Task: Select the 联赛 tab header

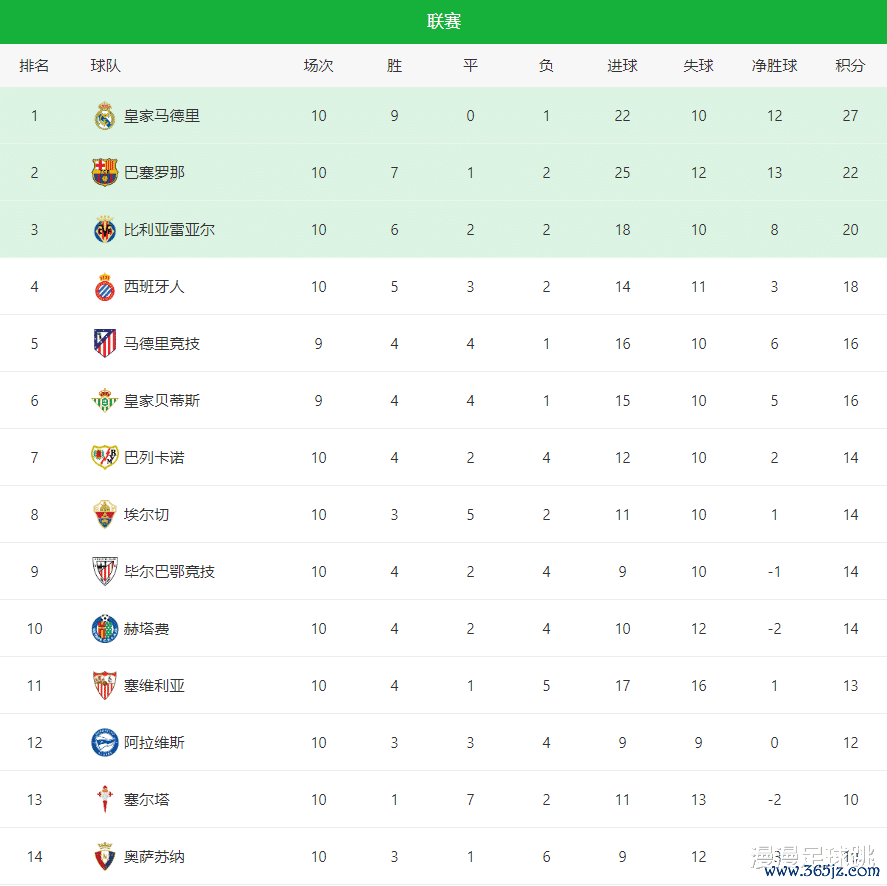Action: 444,22
